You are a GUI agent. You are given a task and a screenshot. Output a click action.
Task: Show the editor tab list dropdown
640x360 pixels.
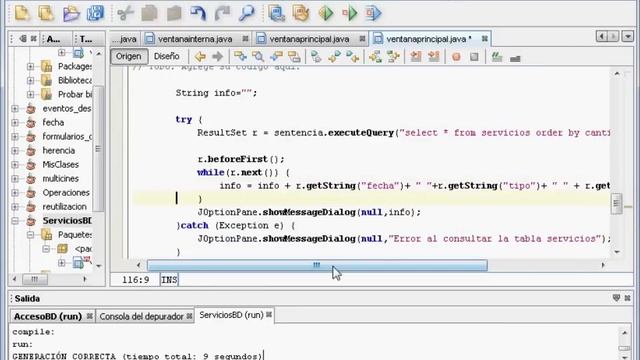[627, 37]
